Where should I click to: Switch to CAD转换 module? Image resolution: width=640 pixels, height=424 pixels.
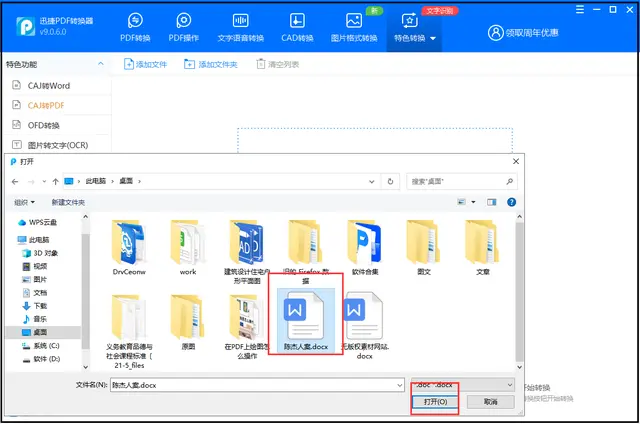click(x=297, y=27)
